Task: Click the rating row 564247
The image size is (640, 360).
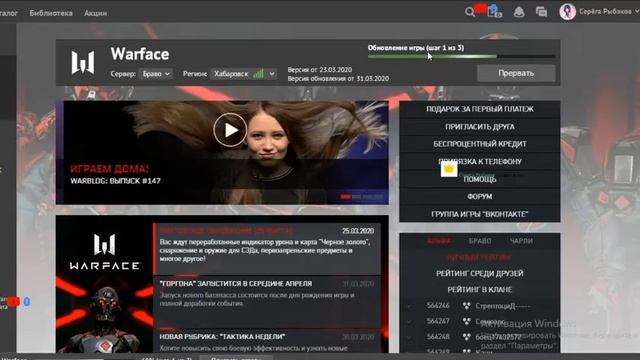Action: point(480,321)
